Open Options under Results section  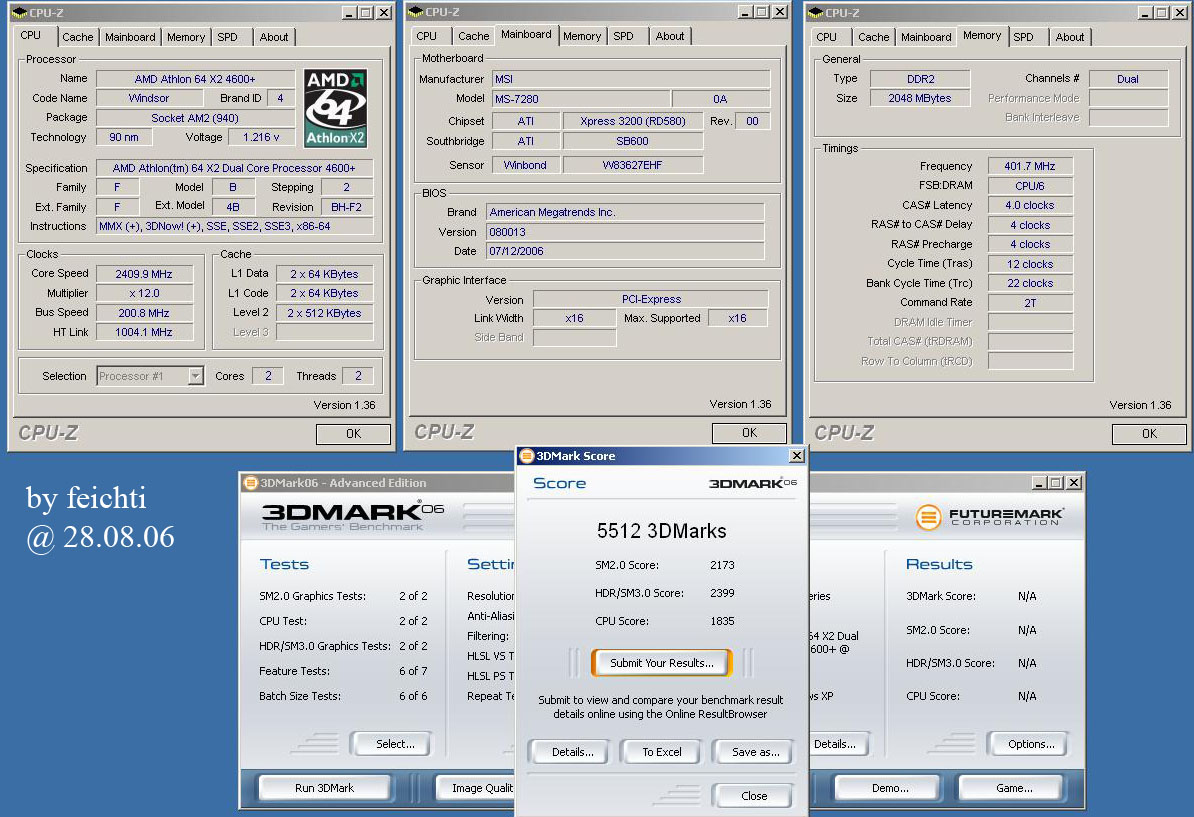tap(1031, 745)
